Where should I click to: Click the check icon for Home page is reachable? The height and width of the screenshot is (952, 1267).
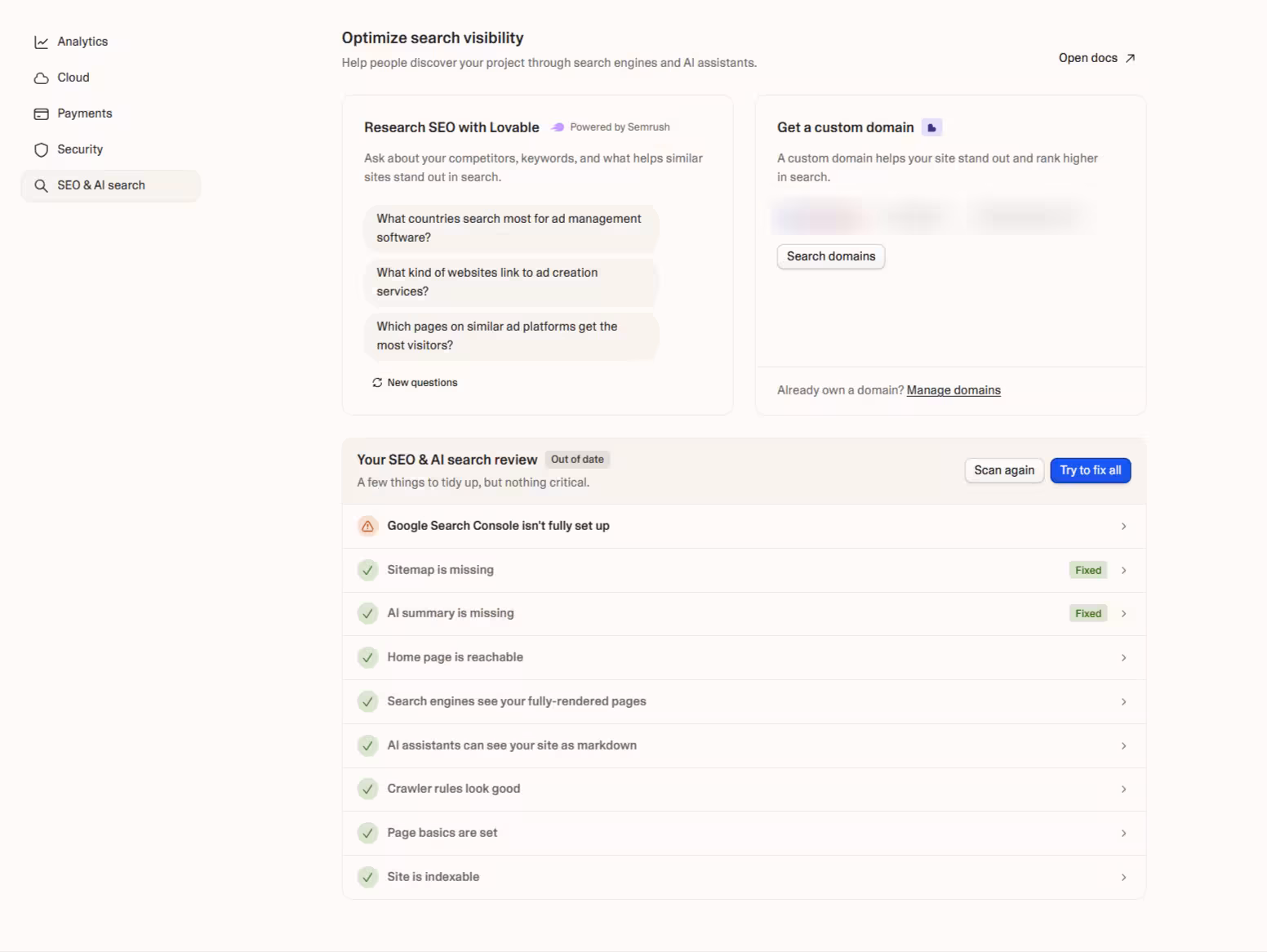click(x=368, y=657)
